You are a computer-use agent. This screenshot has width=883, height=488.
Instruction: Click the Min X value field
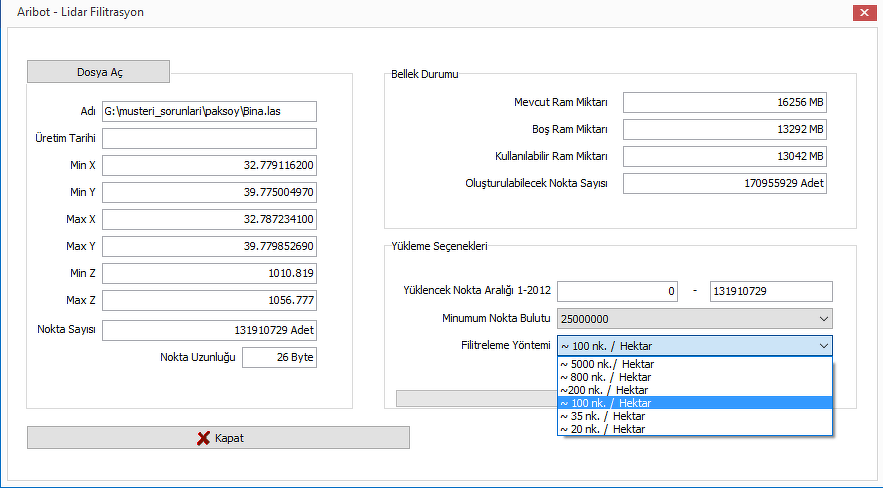click(209, 165)
